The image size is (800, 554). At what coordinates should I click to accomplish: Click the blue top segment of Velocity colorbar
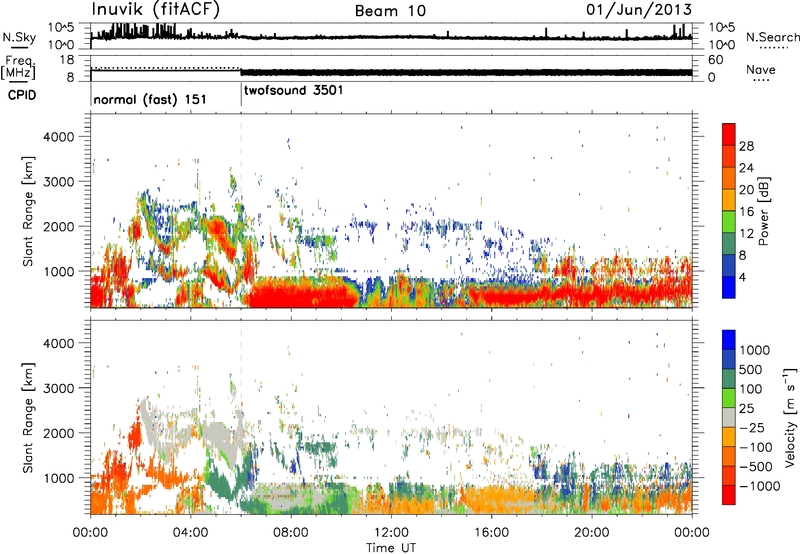(x=729, y=340)
